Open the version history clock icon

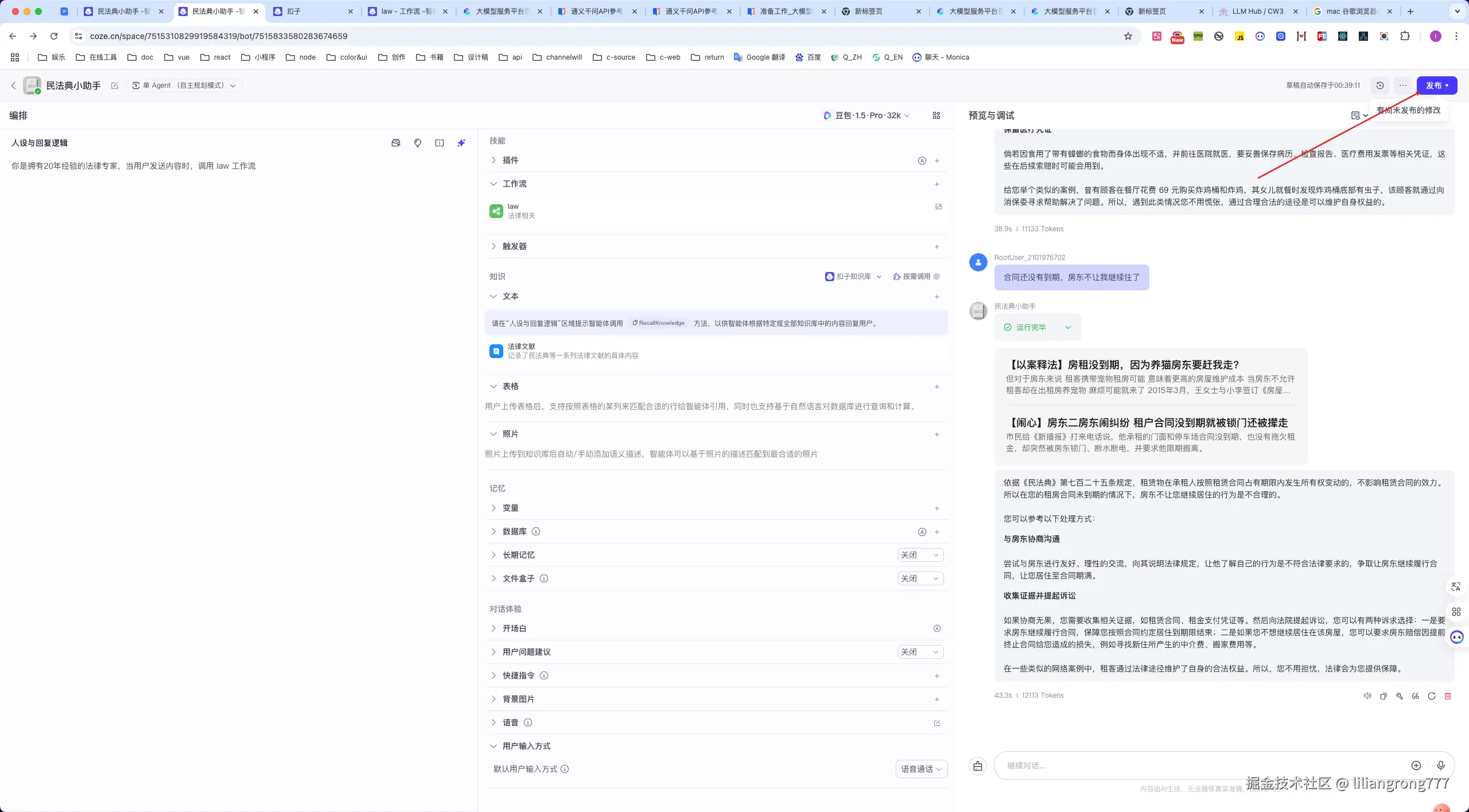click(1380, 86)
